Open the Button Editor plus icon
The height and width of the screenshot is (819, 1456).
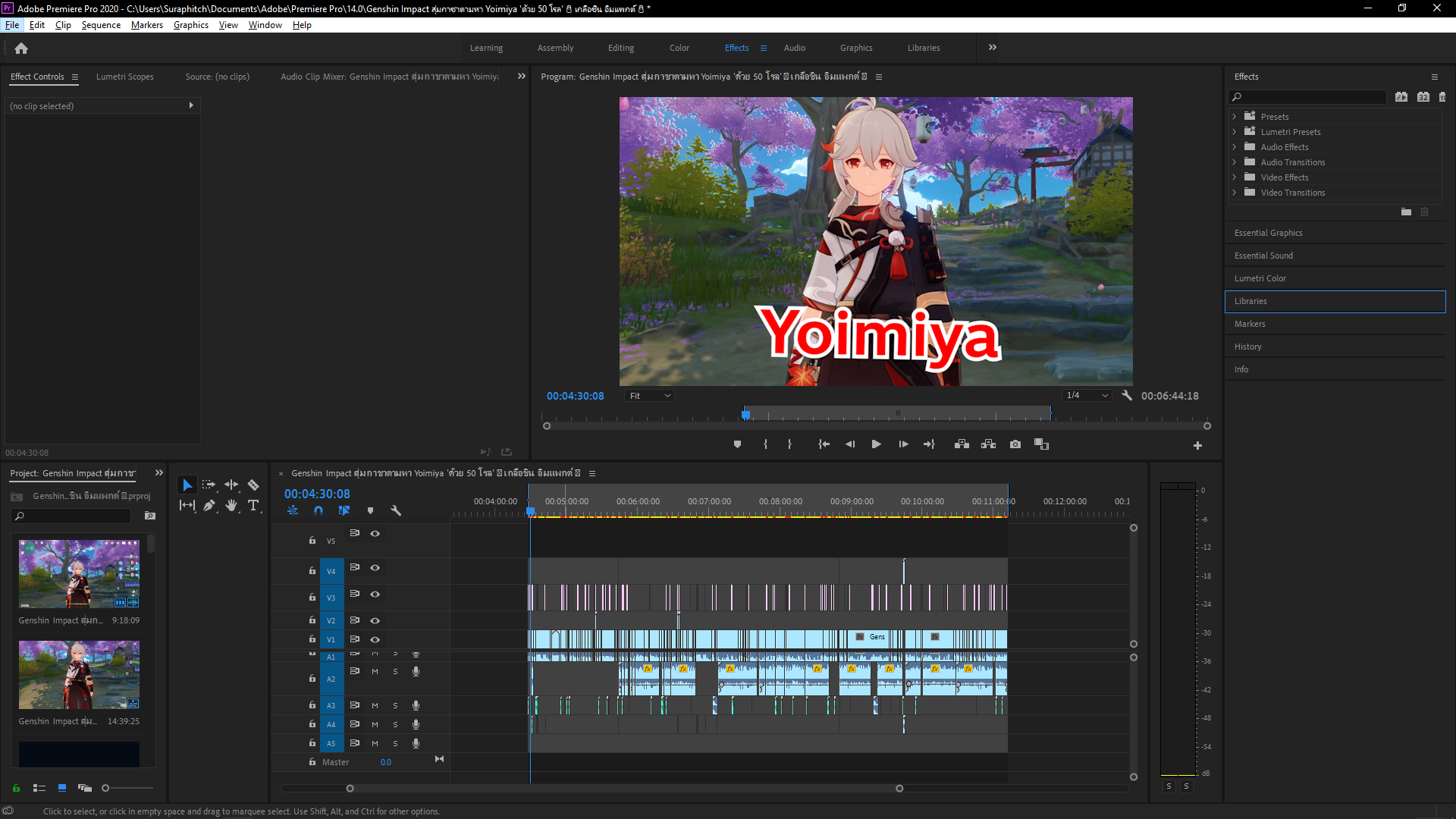click(x=1197, y=446)
